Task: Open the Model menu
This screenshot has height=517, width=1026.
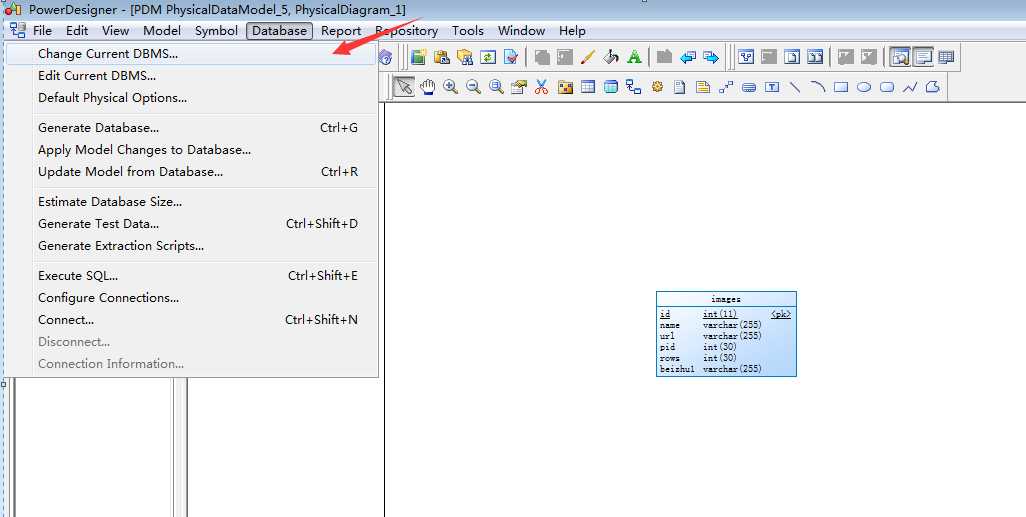Action: 162,31
